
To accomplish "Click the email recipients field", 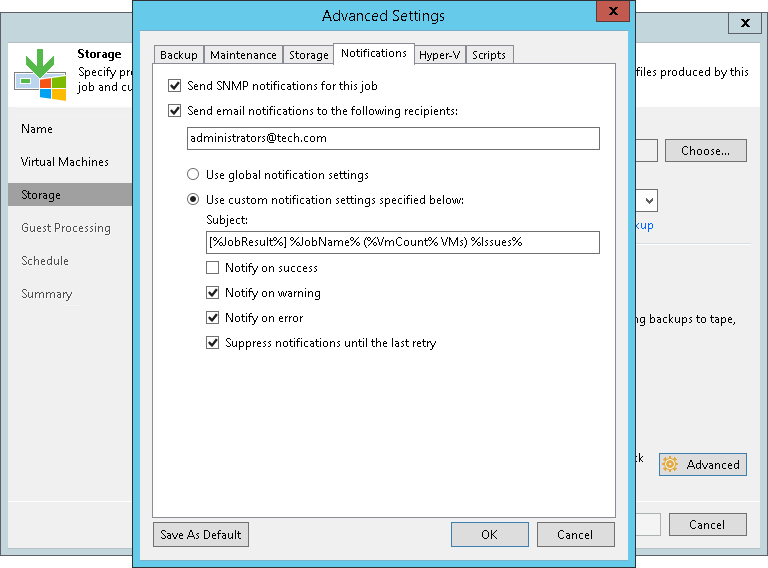I will click(393, 139).
